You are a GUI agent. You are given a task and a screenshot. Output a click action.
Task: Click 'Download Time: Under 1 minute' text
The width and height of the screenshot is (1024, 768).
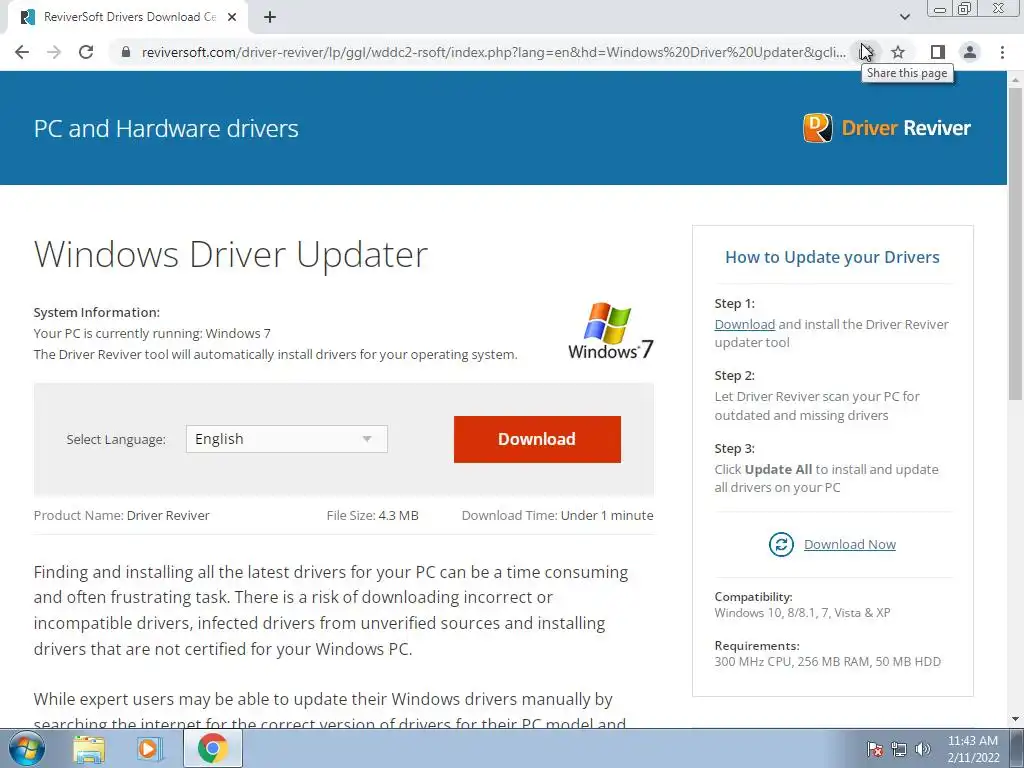557,515
